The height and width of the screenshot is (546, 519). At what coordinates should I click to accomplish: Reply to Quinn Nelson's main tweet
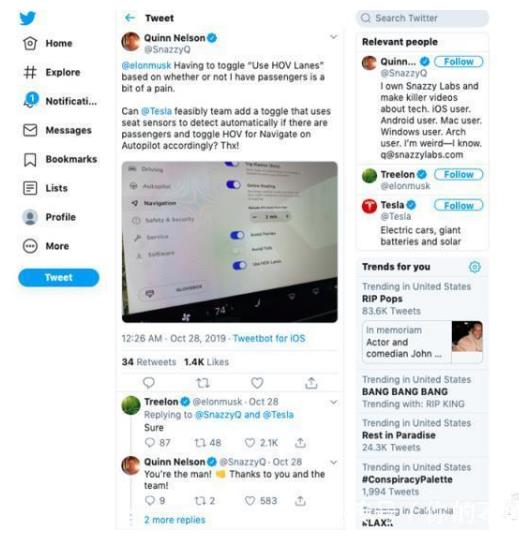tap(149, 383)
